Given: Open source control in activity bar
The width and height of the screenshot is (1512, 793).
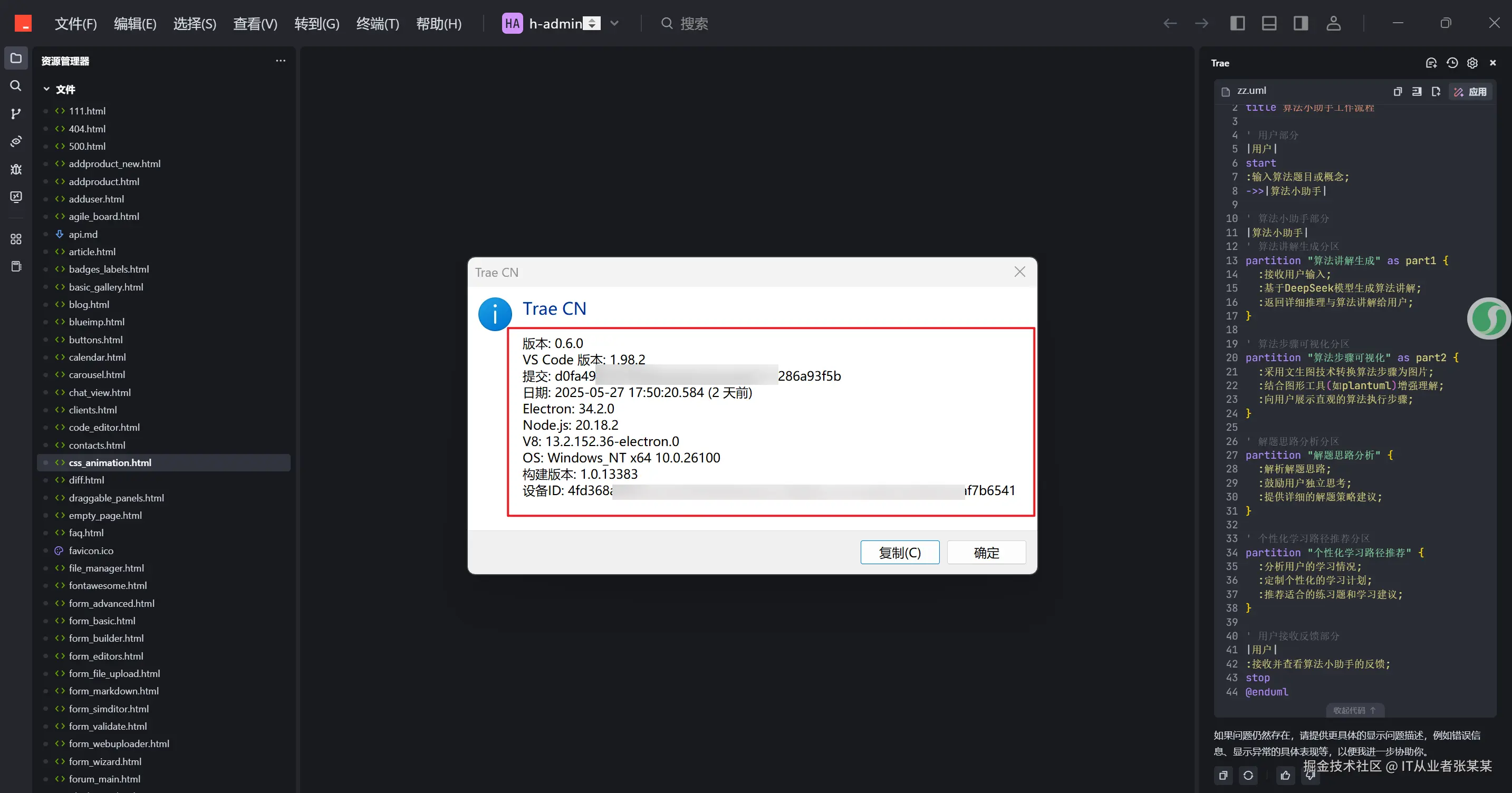Looking at the screenshot, I should (16, 113).
